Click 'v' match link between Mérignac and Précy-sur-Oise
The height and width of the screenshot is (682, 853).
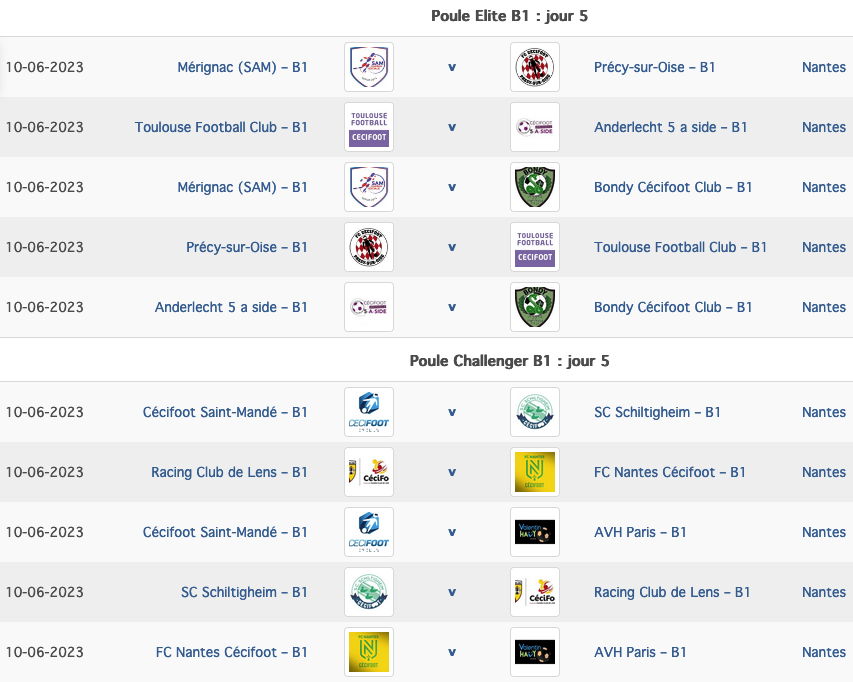(x=452, y=67)
